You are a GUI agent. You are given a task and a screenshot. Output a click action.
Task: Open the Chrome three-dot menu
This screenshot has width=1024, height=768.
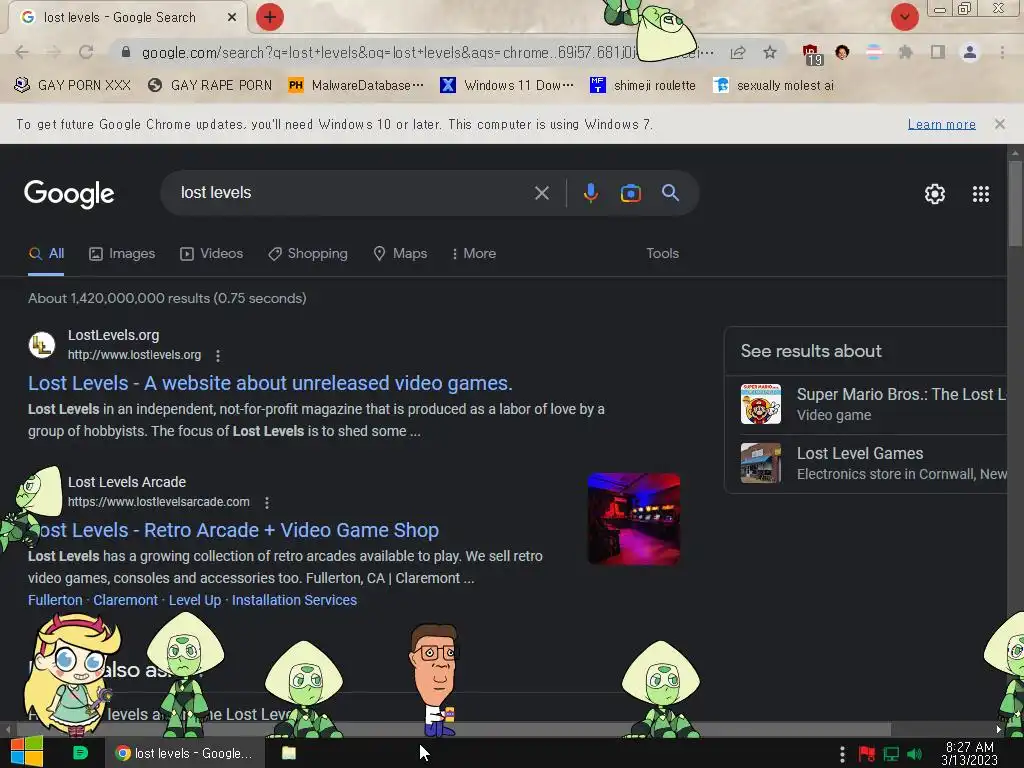1002,52
